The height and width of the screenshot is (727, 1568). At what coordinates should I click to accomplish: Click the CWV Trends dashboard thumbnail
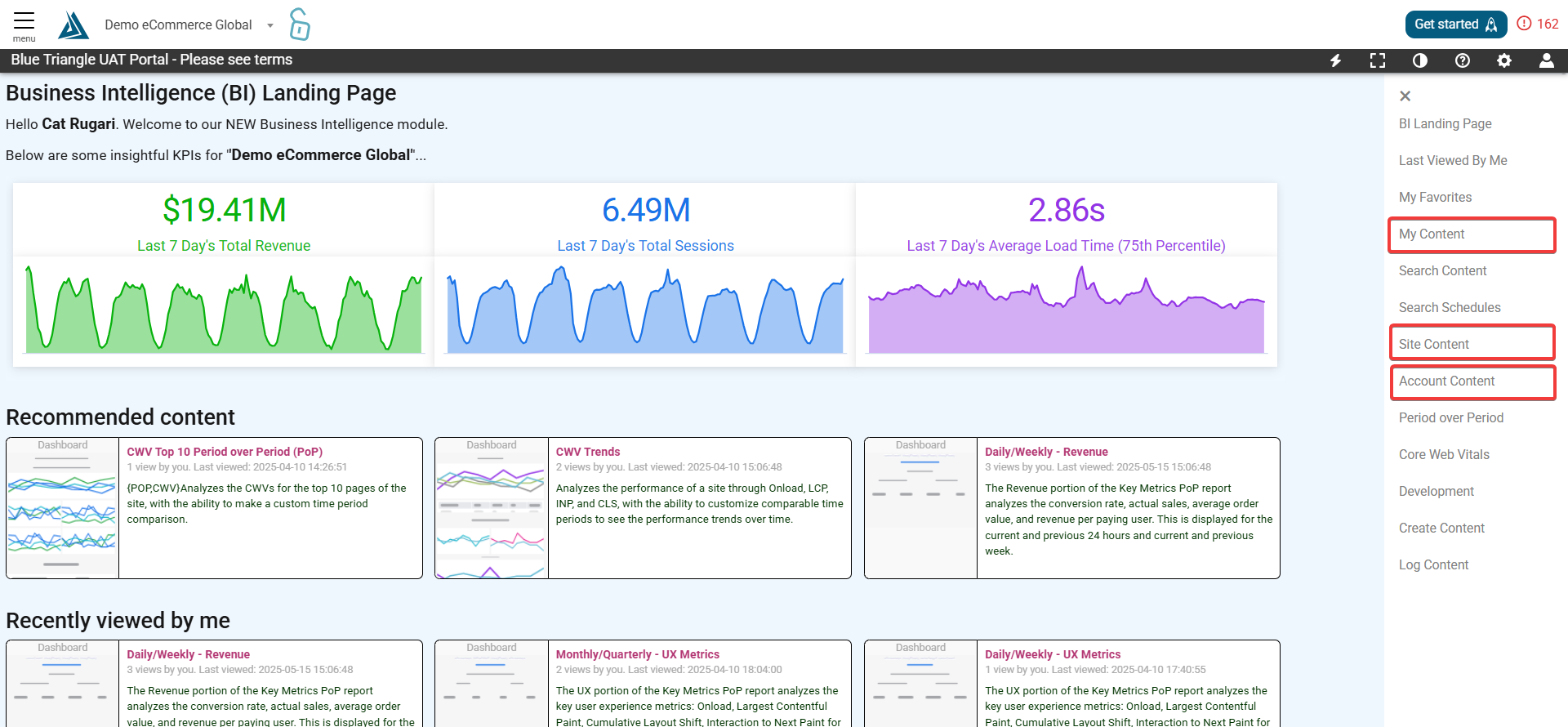492,508
